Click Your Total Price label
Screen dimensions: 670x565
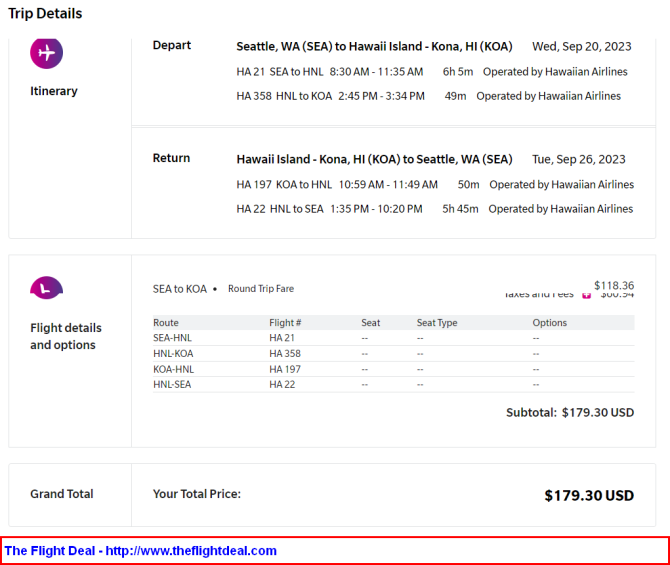tap(197, 494)
